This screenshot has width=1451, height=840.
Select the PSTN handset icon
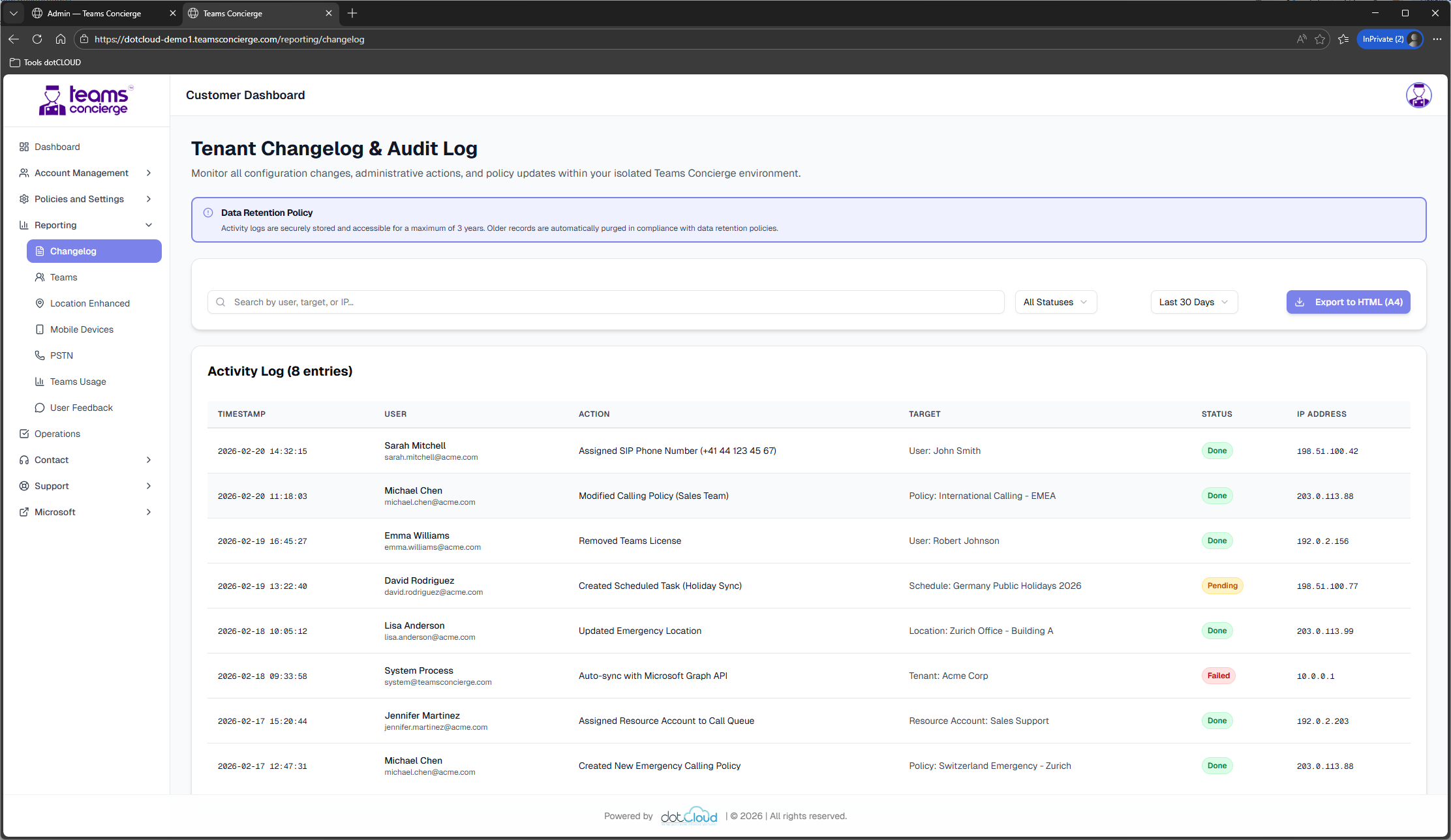tap(40, 355)
